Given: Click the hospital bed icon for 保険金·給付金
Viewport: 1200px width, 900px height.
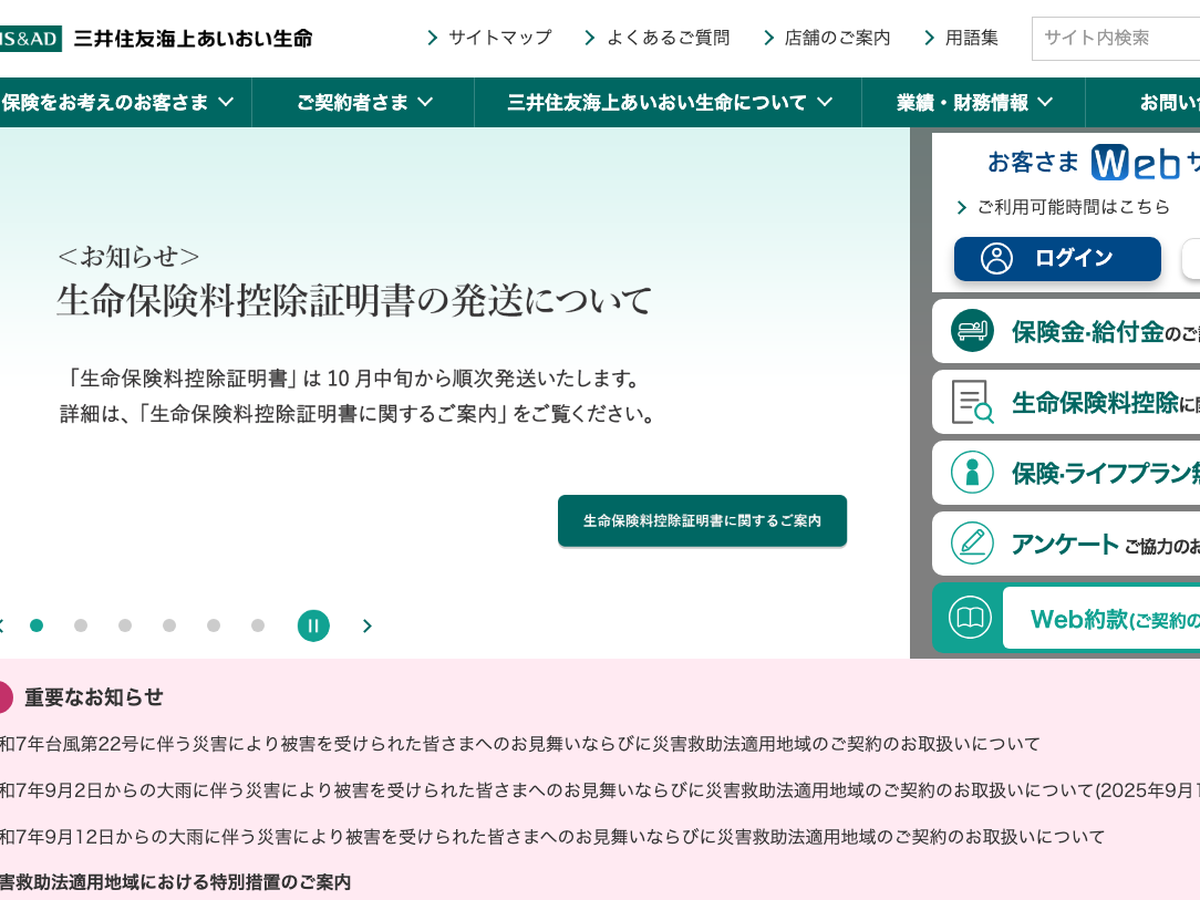Looking at the screenshot, I should click(x=971, y=331).
